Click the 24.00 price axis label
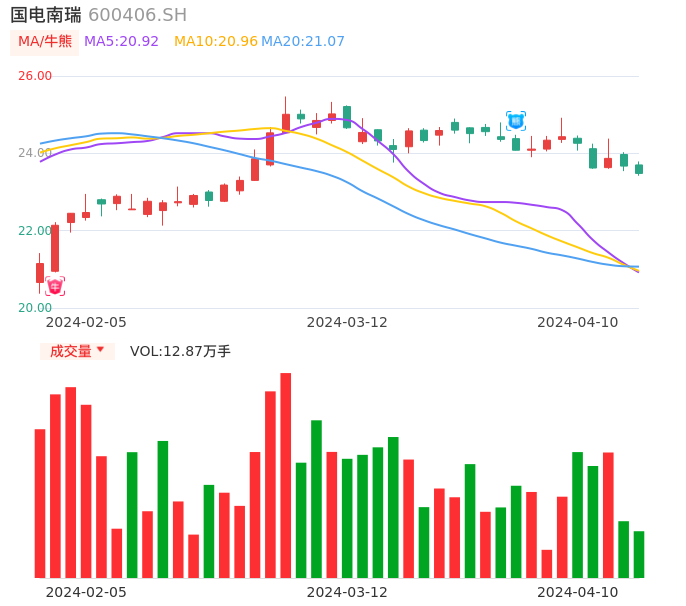The width and height of the screenshot is (686, 606). (x=35, y=153)
